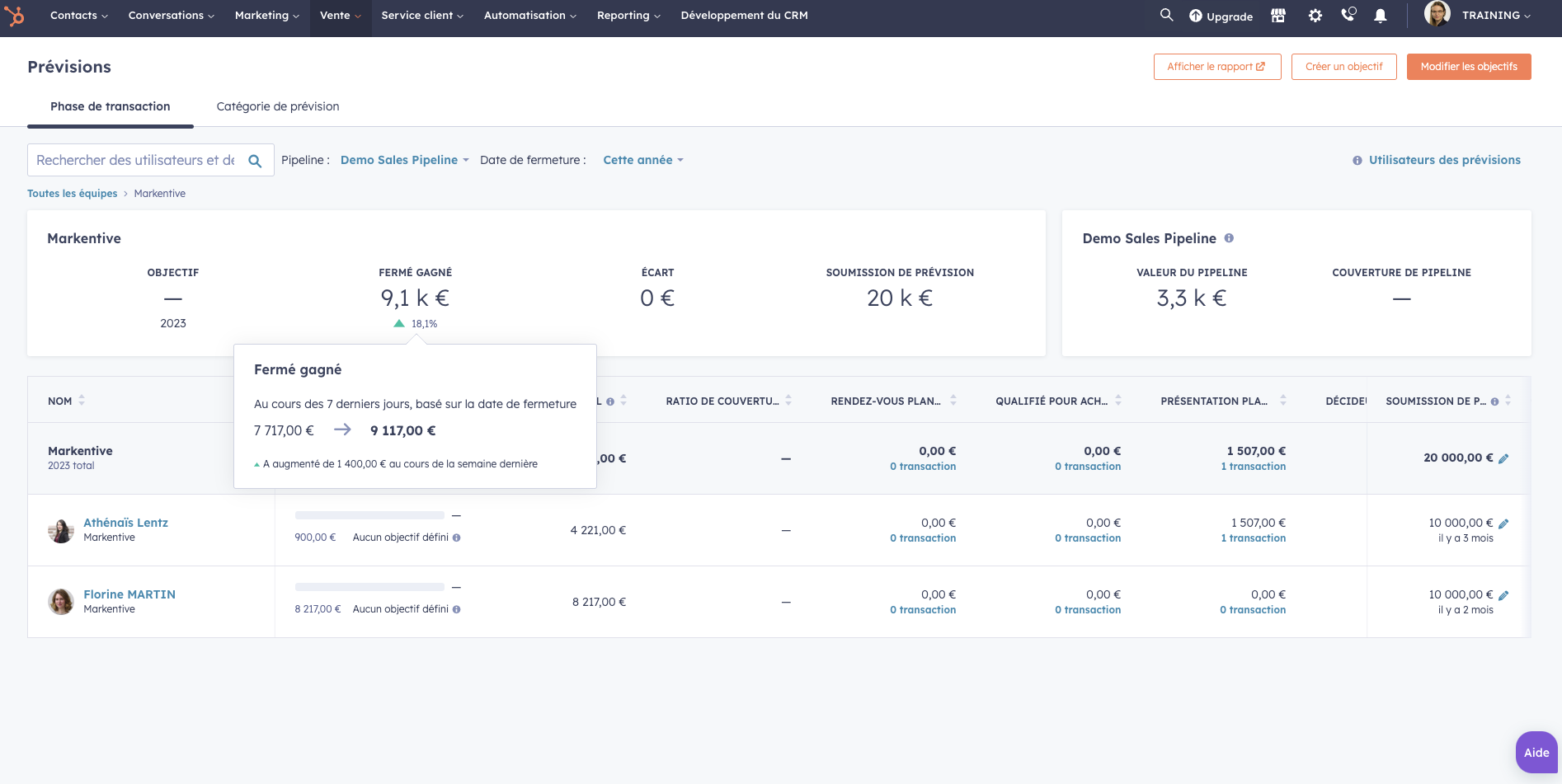
Task: Open the calling phone icon
Action: click(1348, 14)
